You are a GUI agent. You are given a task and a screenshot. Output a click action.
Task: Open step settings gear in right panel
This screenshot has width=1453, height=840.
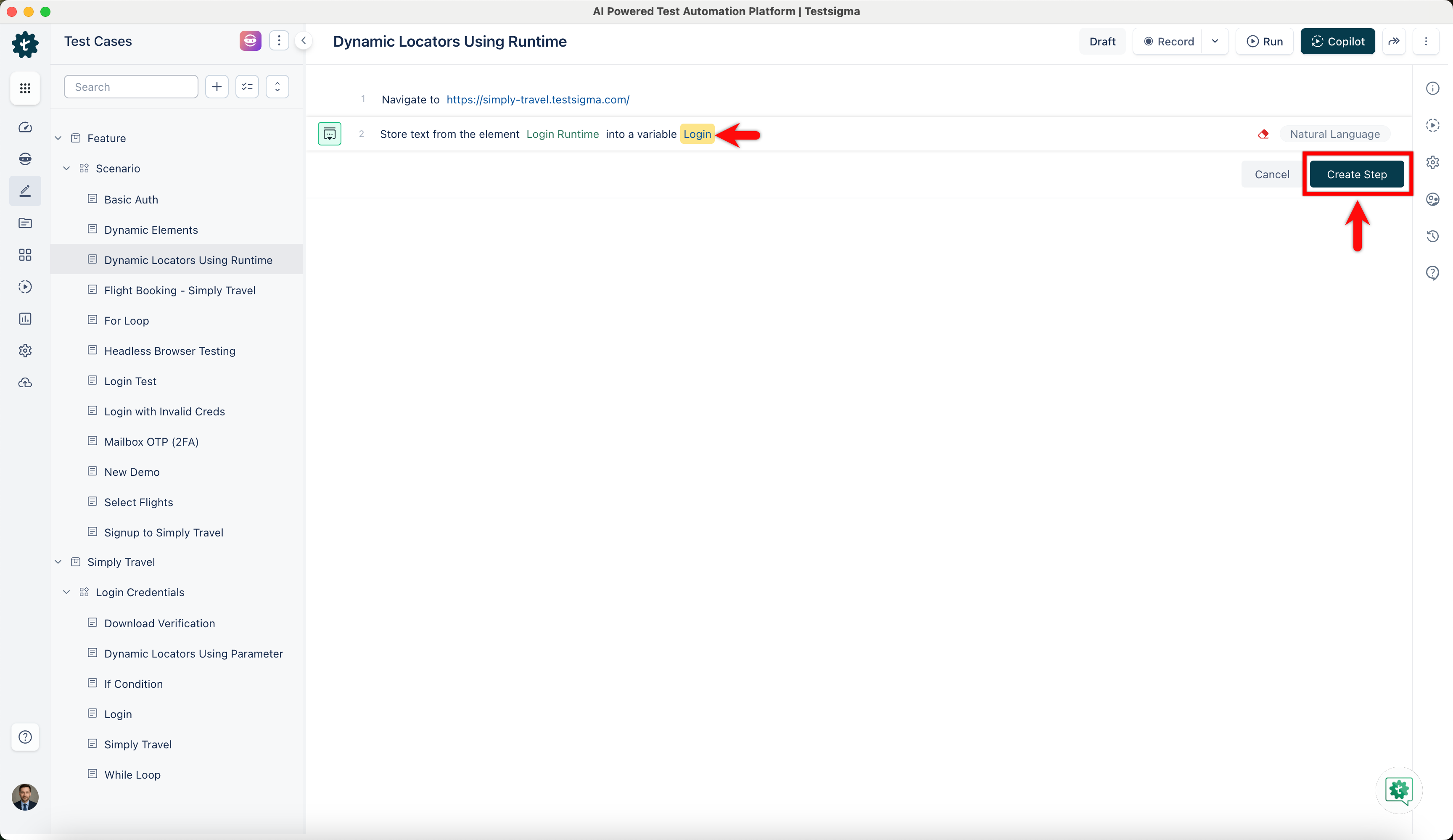1433,162
